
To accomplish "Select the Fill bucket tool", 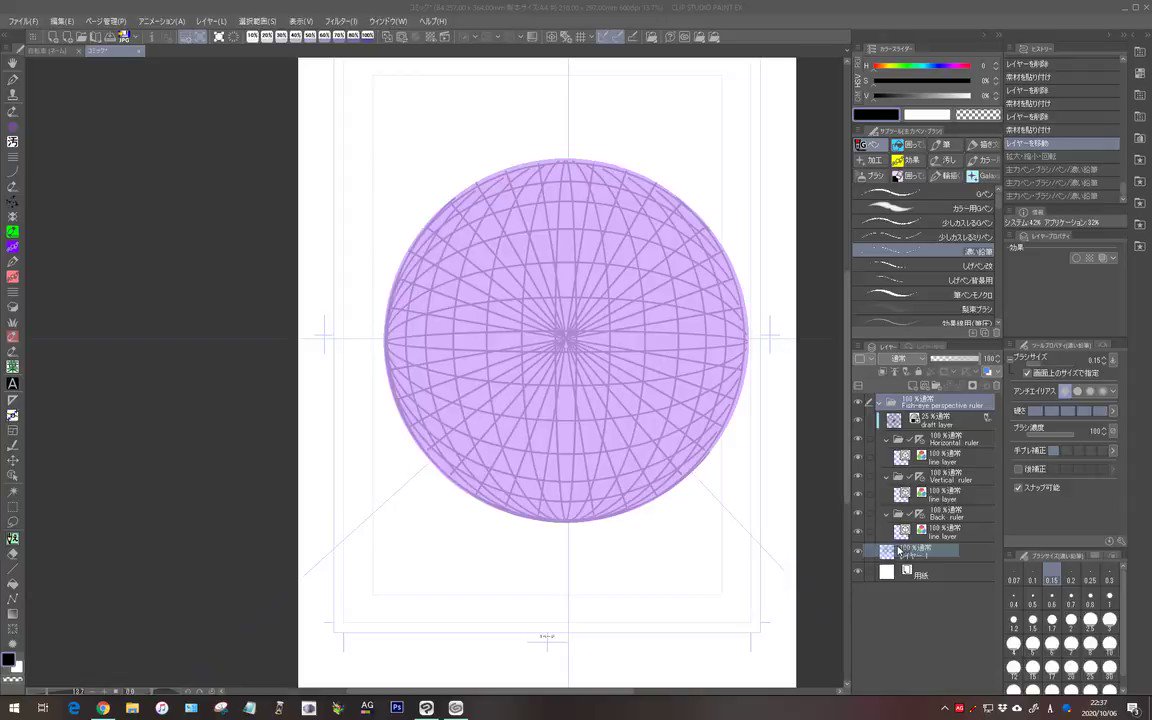I will (12, 583).
